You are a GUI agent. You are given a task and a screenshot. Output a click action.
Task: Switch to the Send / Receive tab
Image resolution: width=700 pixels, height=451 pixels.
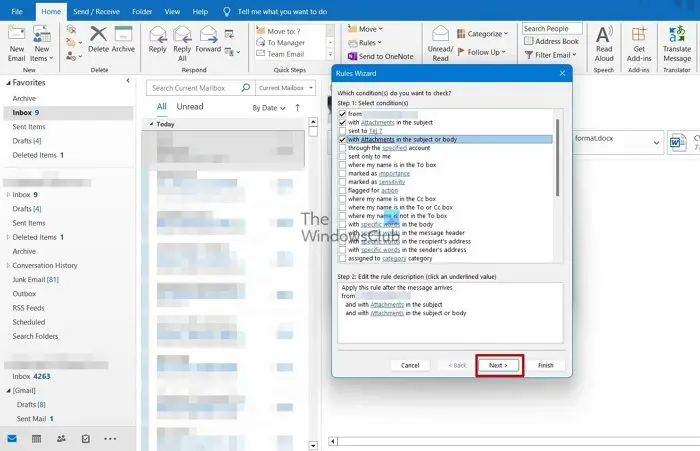[96, 12]
